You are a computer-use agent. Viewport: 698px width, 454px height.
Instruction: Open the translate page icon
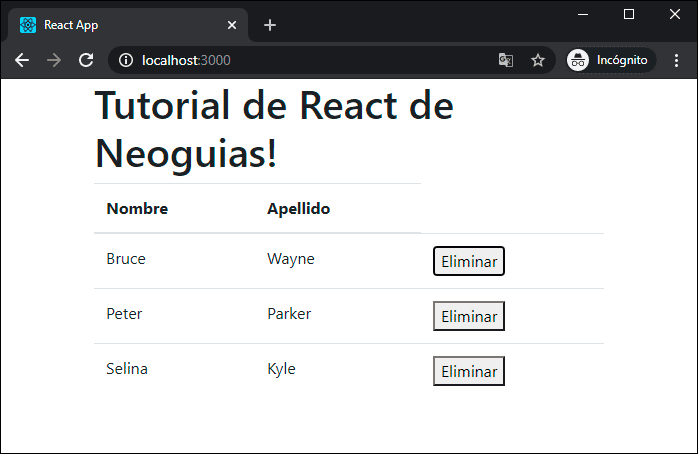click(x=506, y=60)
